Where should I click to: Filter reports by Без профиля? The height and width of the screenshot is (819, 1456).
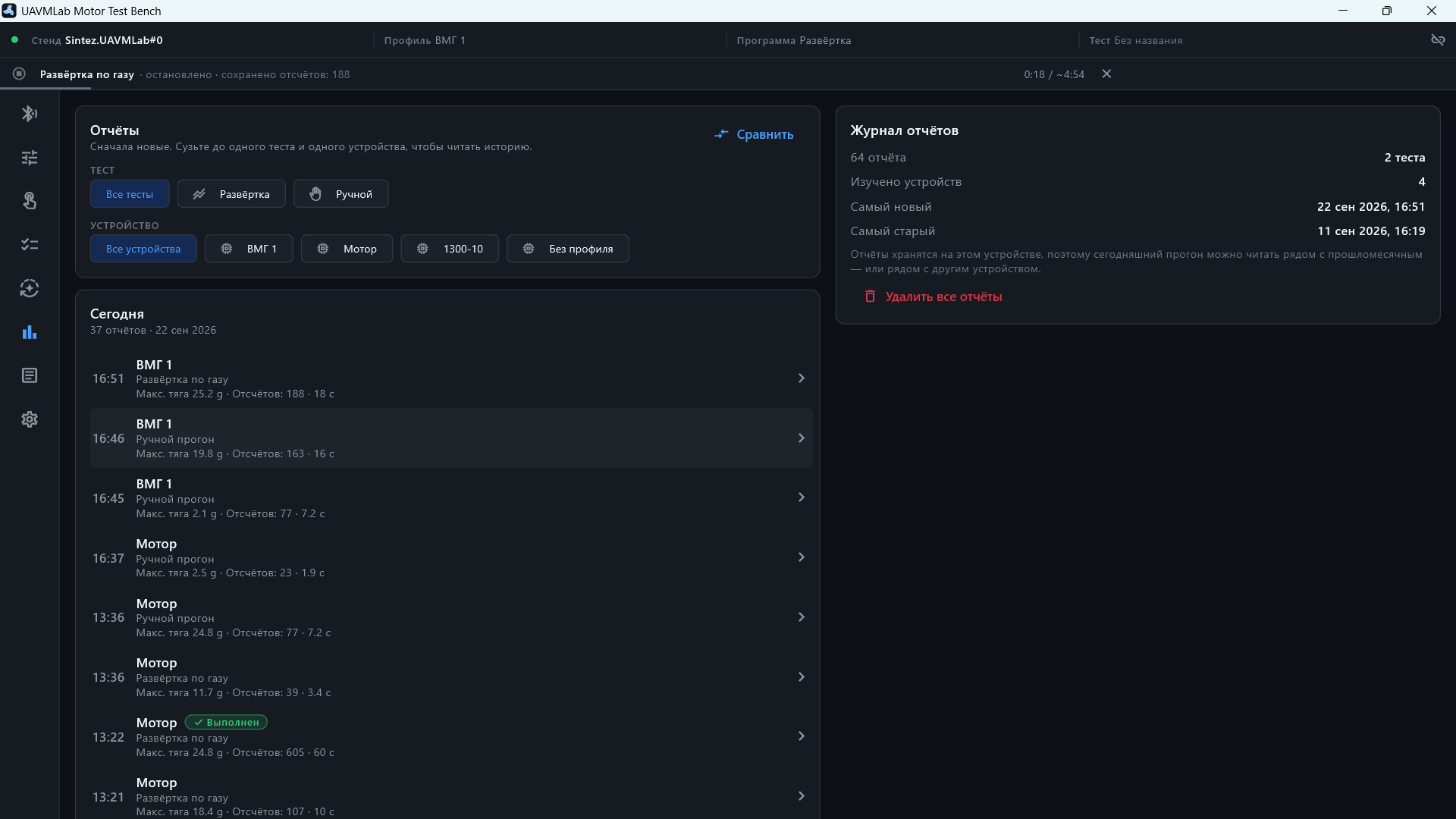pyautogui.click(x=568, y=249)
